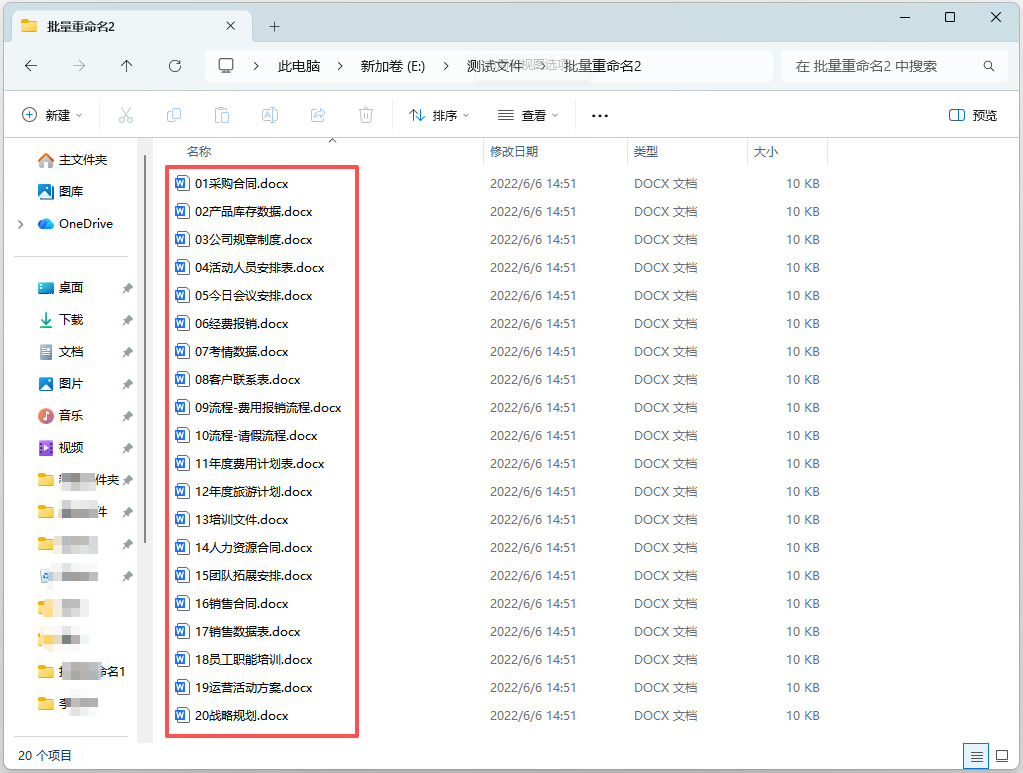Select file 06经费报销.docx

(x=241, y=324)
